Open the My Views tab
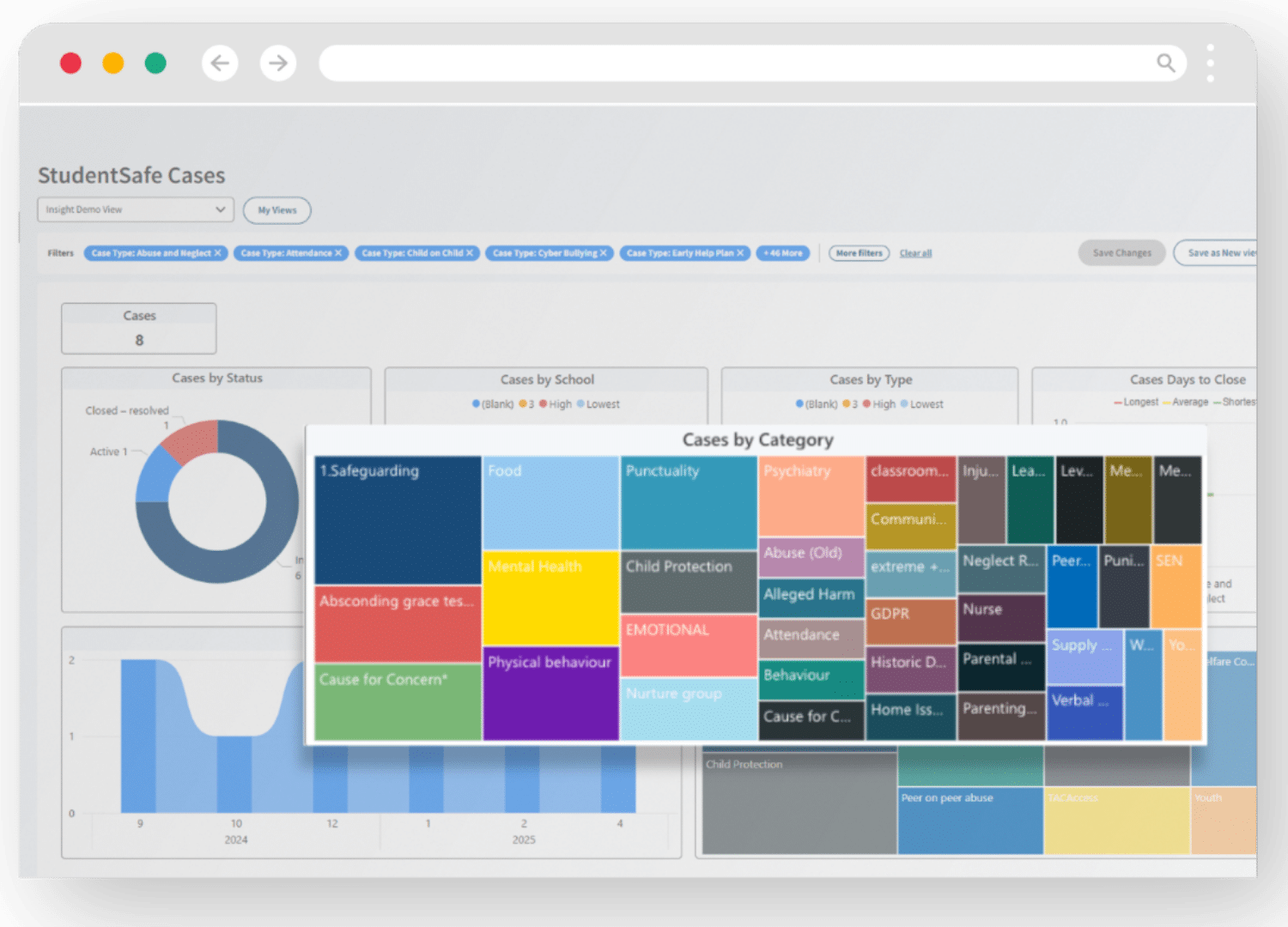Viewport: 1288px width, 927px height. pos(276,210)
